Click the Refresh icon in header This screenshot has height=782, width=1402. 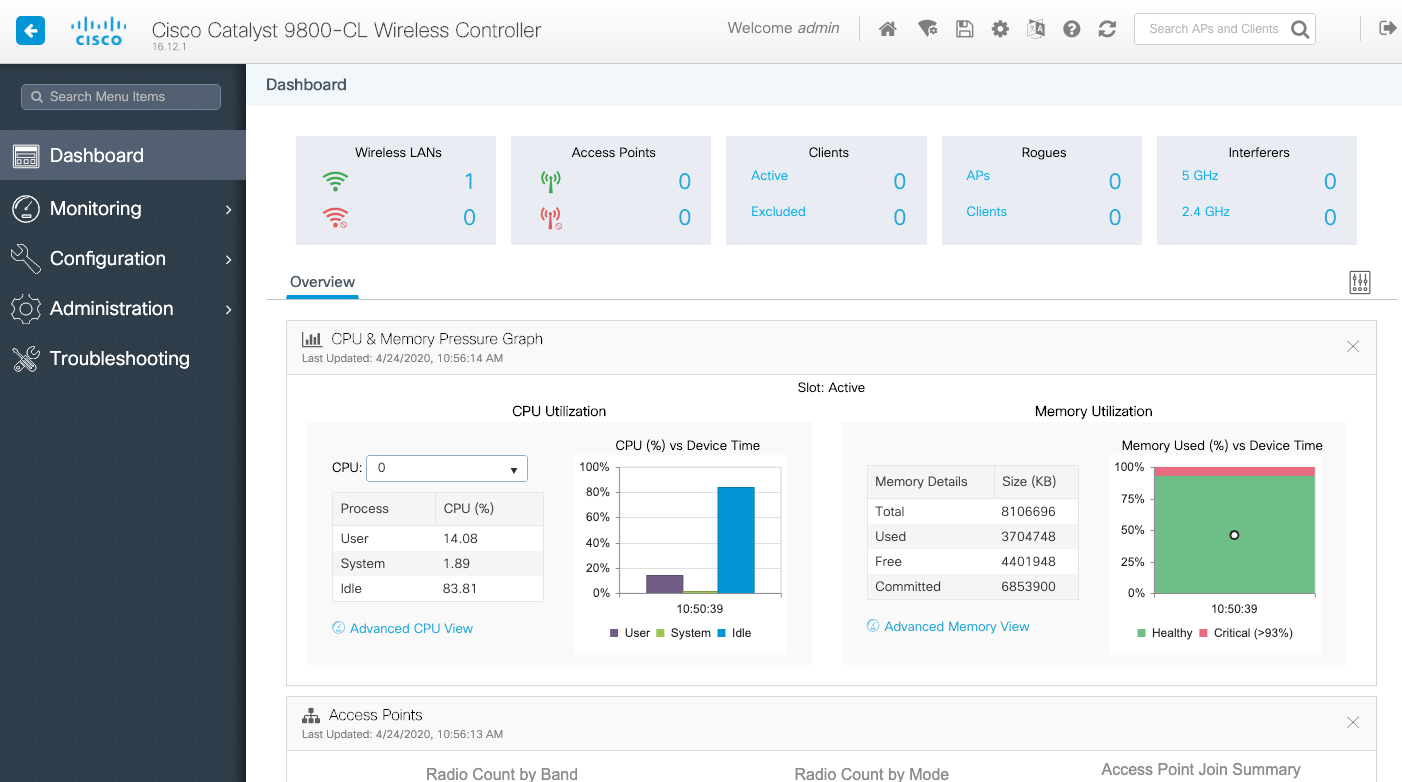pos(1107,29)
